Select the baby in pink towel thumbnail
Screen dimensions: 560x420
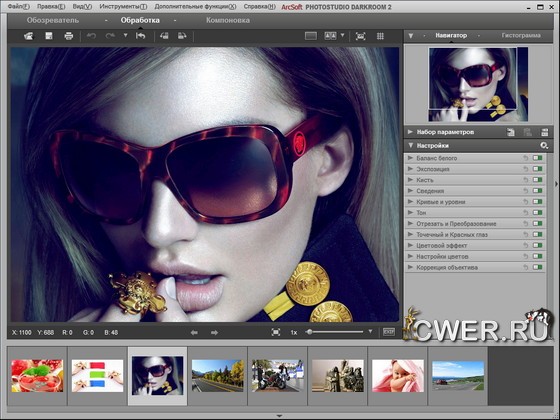[398, 376]
